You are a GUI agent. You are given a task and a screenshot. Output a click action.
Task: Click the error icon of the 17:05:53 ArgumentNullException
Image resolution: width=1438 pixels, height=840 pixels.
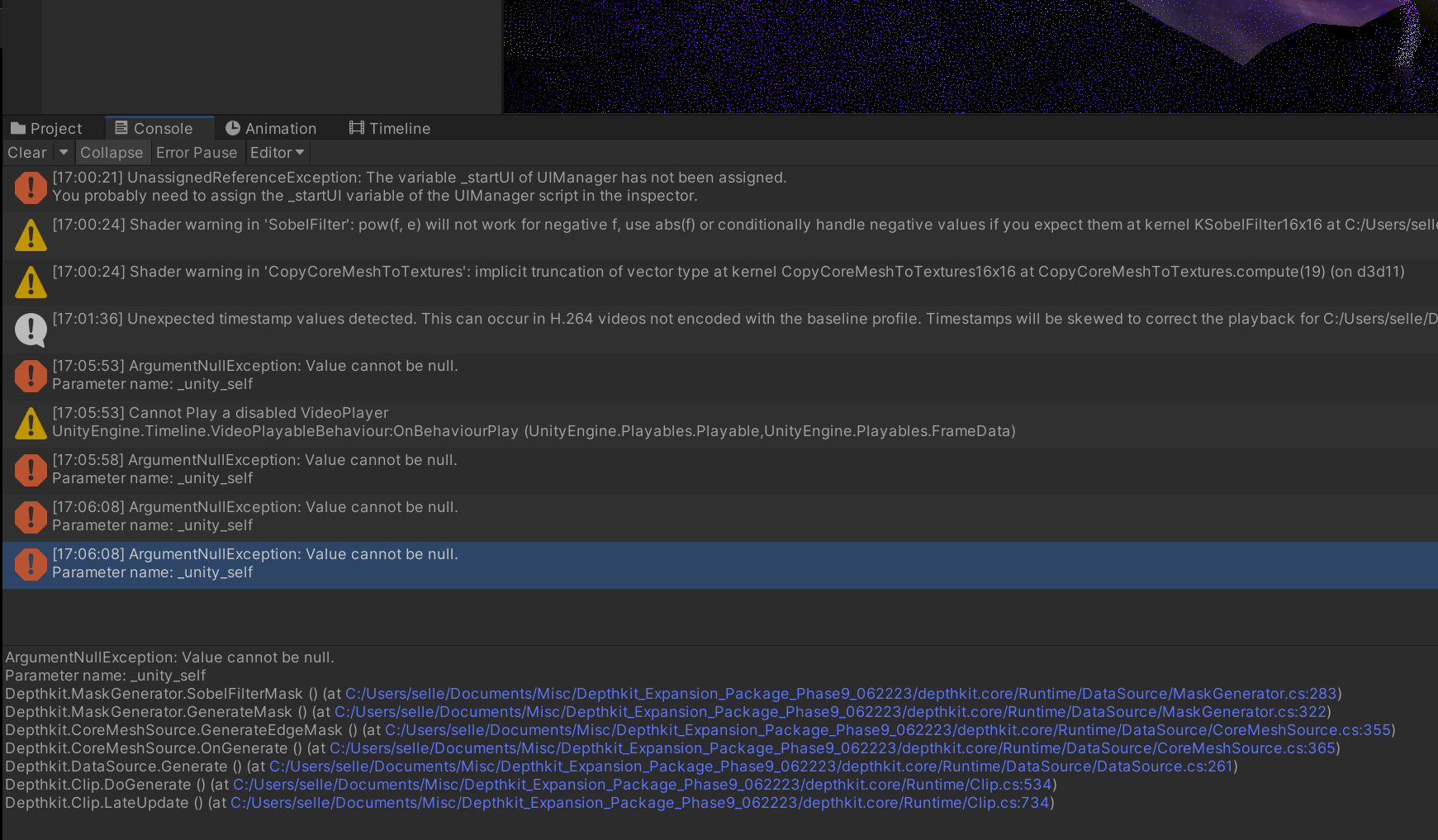point(31,376)
